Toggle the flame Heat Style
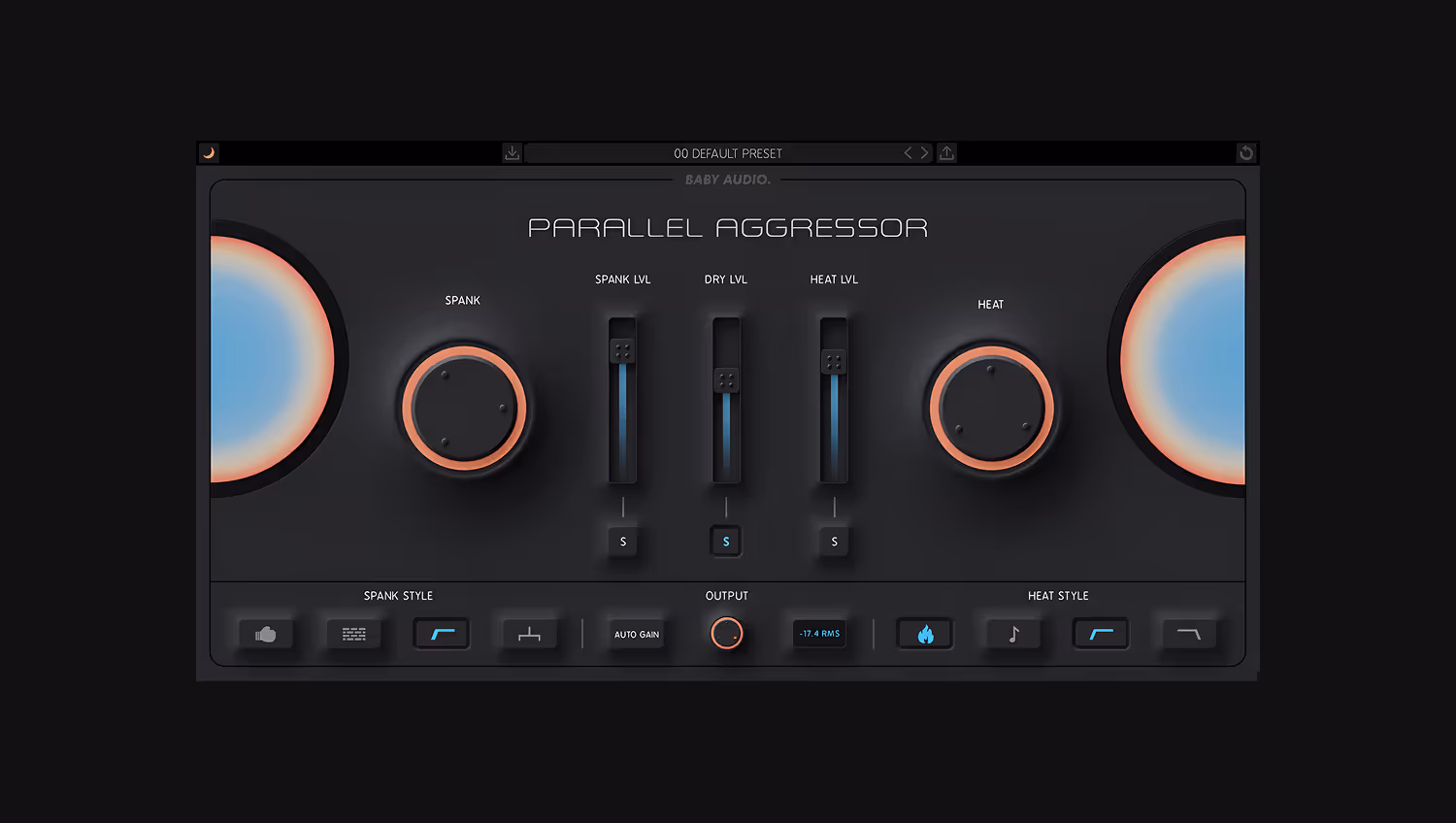 click(x=925, y=635)
